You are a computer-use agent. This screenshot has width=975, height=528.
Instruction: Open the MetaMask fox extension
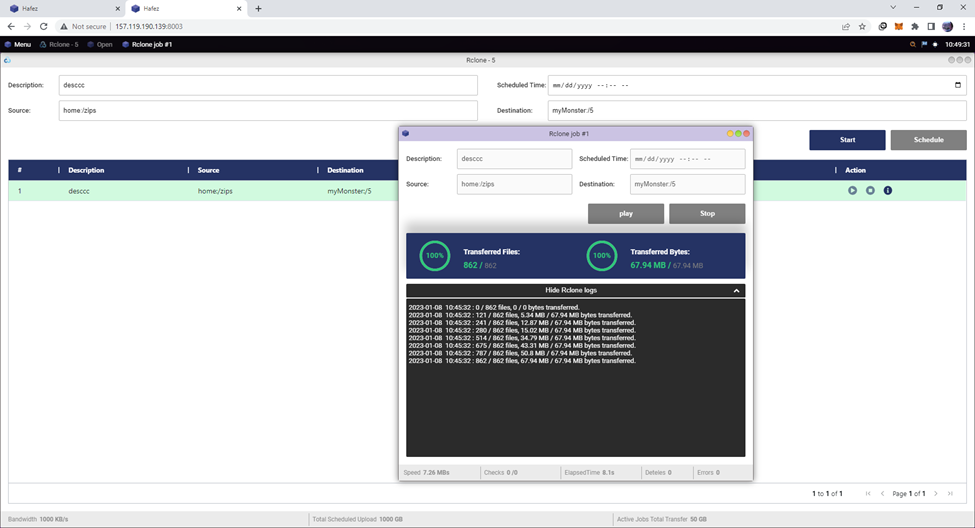pyautogui.click(x=898, y=26)
